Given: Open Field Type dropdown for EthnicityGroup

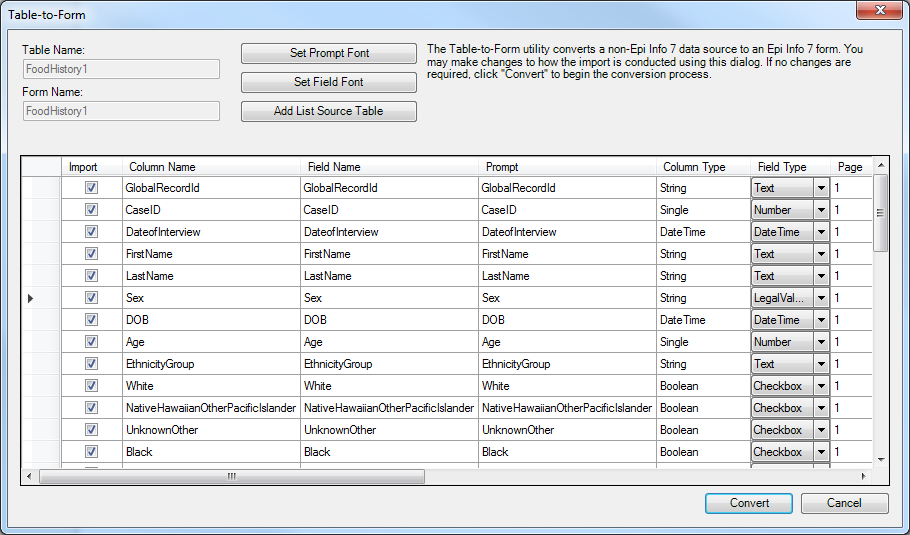Looking at the screenshot, I should tap(821, 364).
